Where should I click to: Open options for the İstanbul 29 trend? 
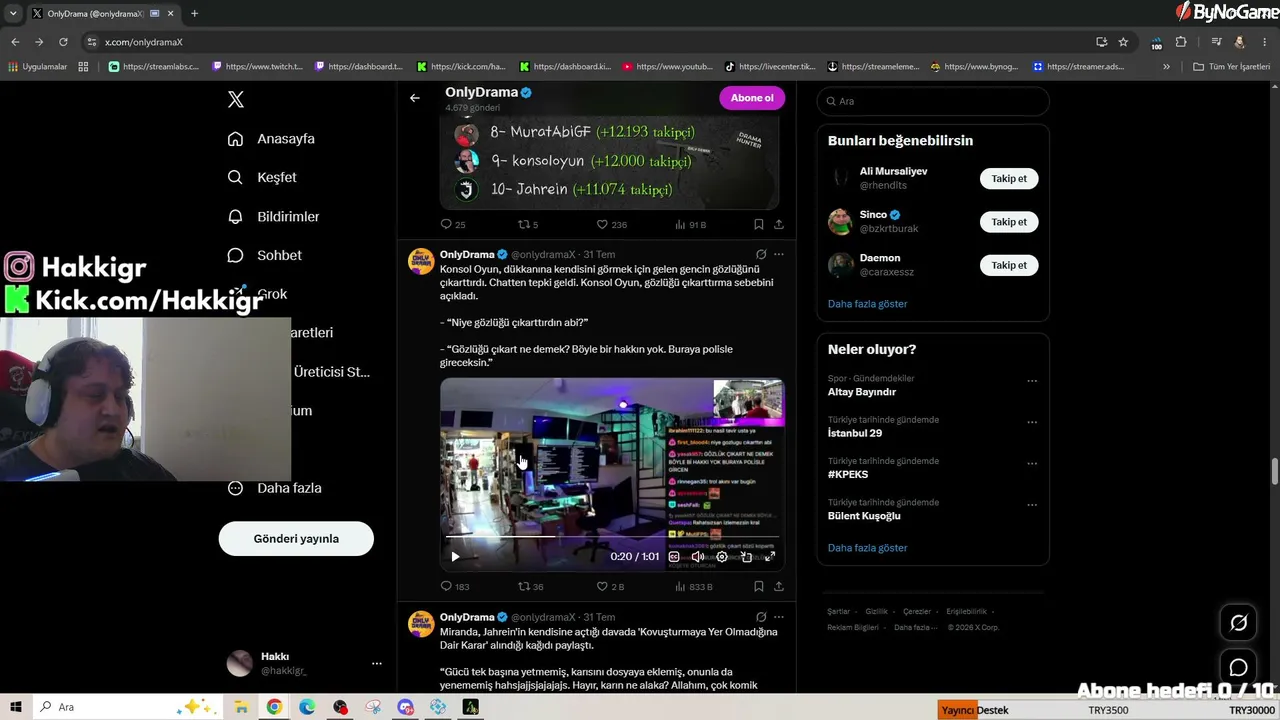(1032, 422)
